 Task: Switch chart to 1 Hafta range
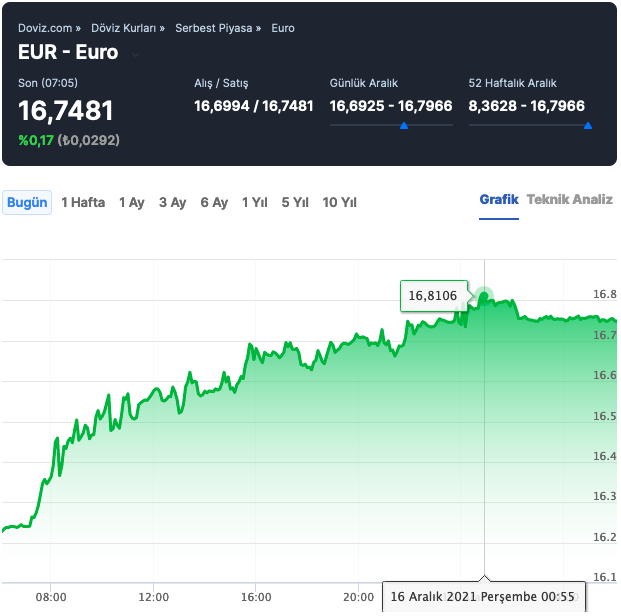pos(83,202)
